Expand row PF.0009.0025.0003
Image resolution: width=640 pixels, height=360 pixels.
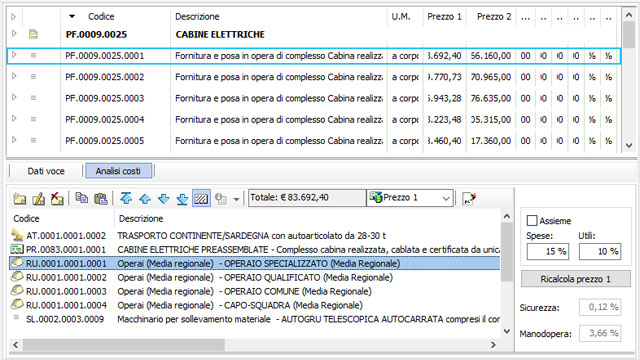tap(14, 97)
